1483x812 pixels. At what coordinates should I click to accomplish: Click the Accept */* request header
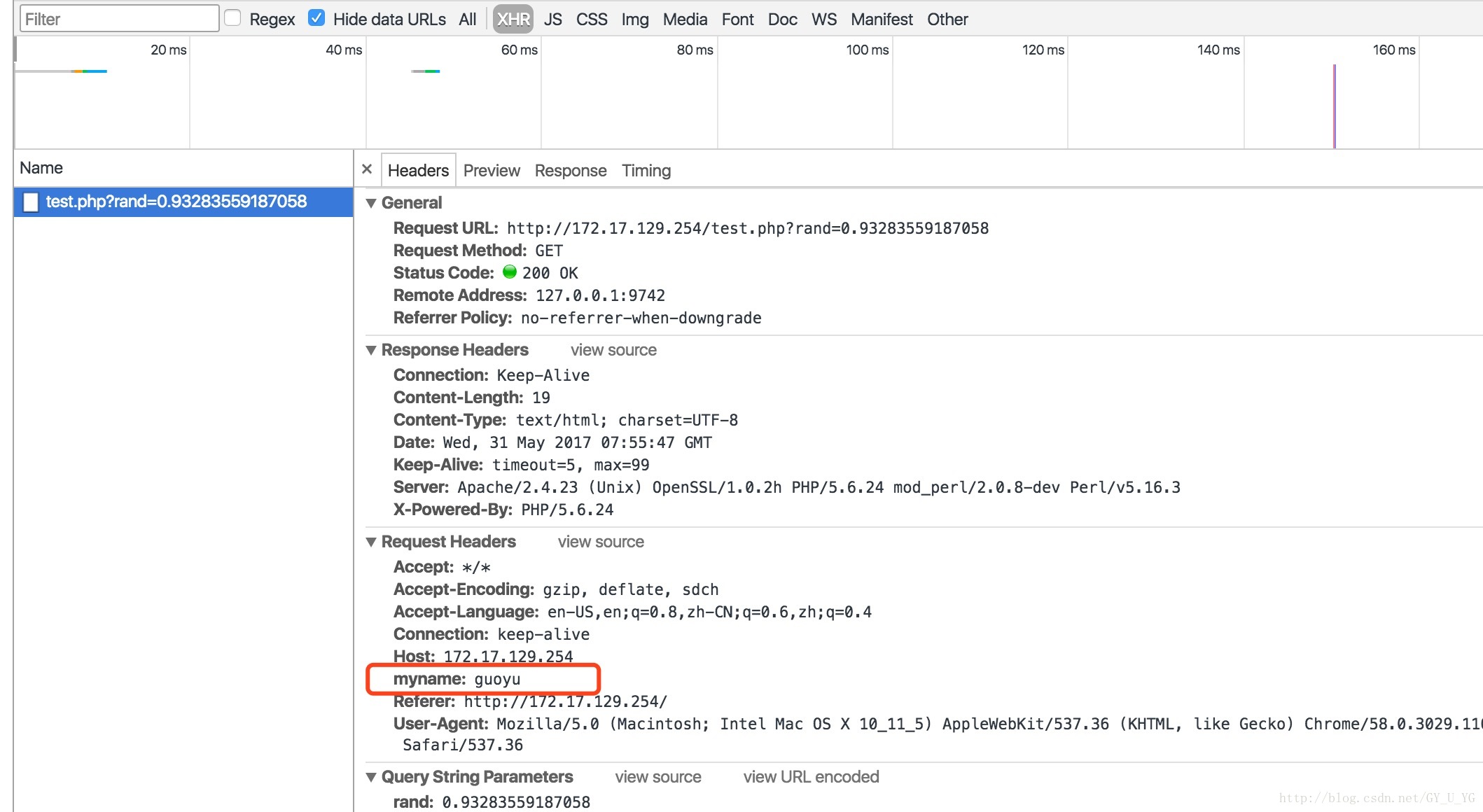click(442, 567)
